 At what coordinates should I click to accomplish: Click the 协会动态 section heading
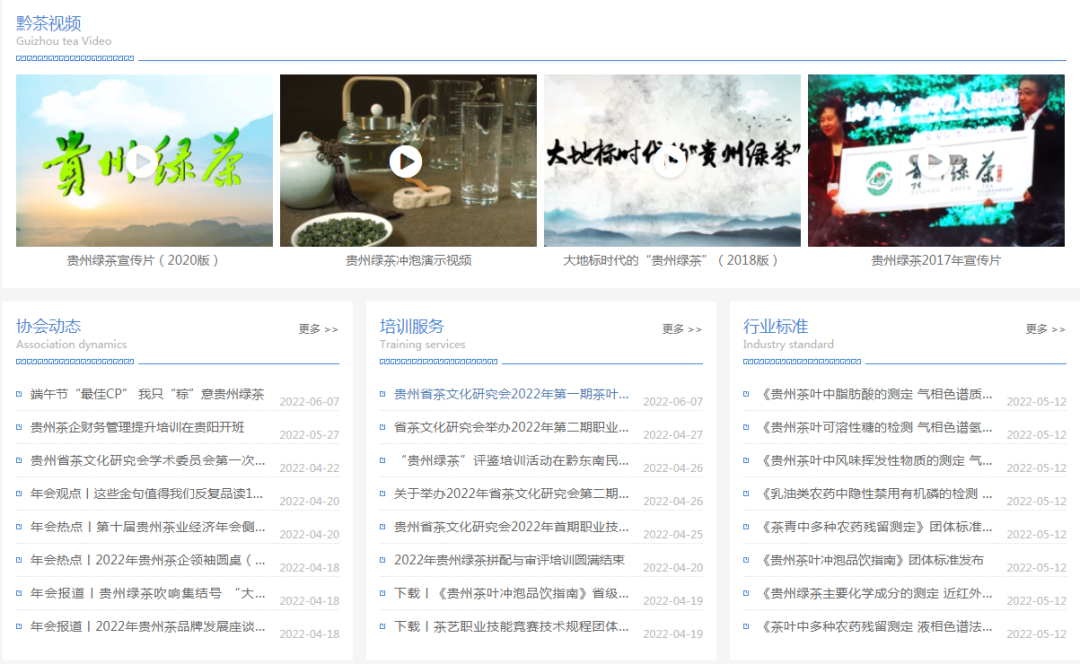pyautogui.click(x=49, y=326)
